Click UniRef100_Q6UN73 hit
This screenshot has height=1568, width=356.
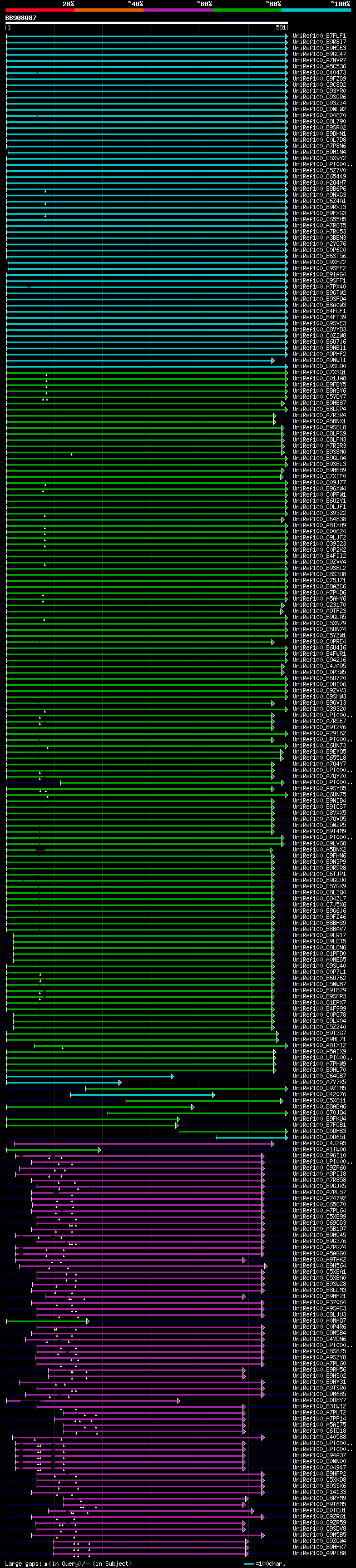(x=319, y=745)
